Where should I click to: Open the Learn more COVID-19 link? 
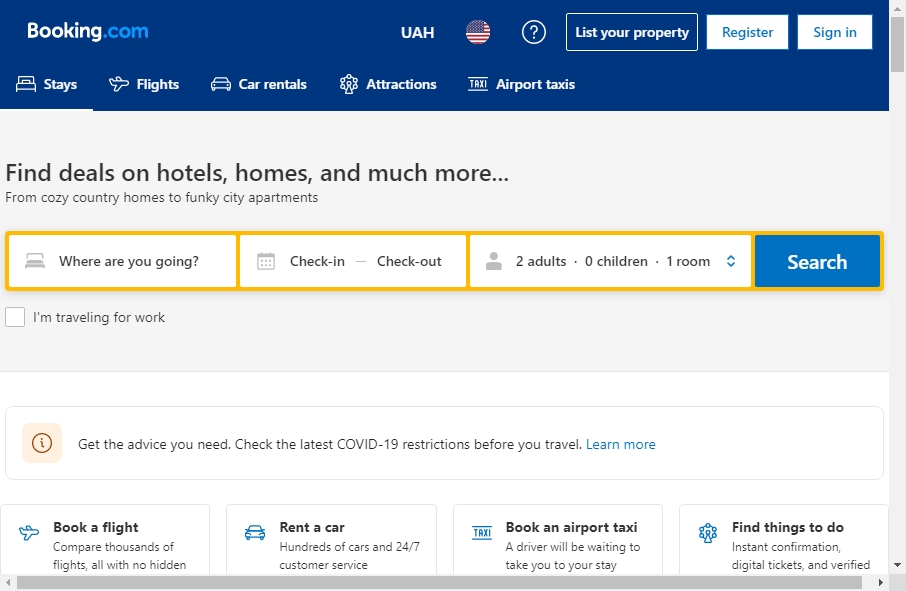pyautogui.click(x=621, y=444)
